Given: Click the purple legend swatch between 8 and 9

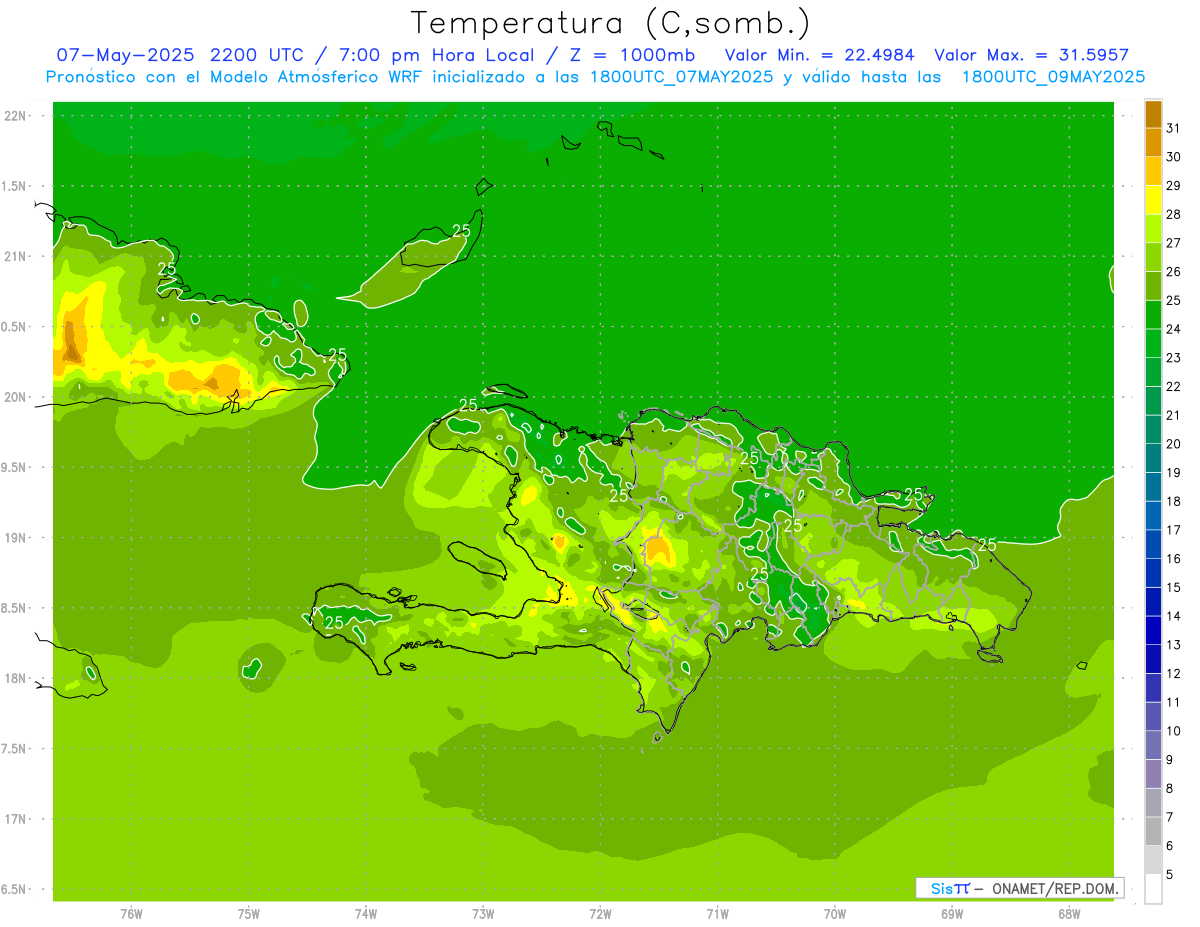Looking at the screenshot, I should (x=1153, y=774).
